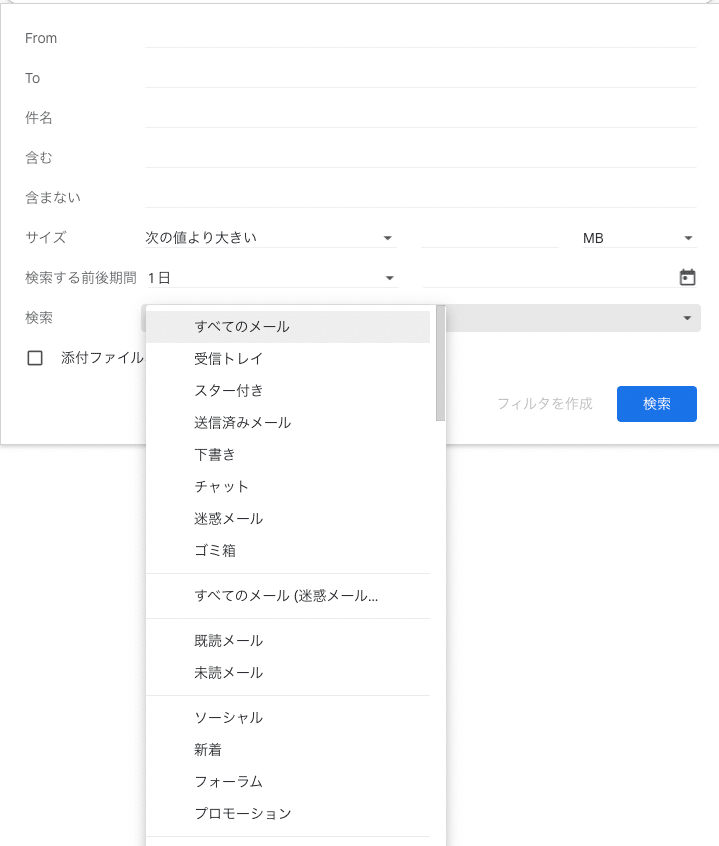The image size is (719, 846).
Task: Open the calendar date picker icon
Action: [687, 277]
